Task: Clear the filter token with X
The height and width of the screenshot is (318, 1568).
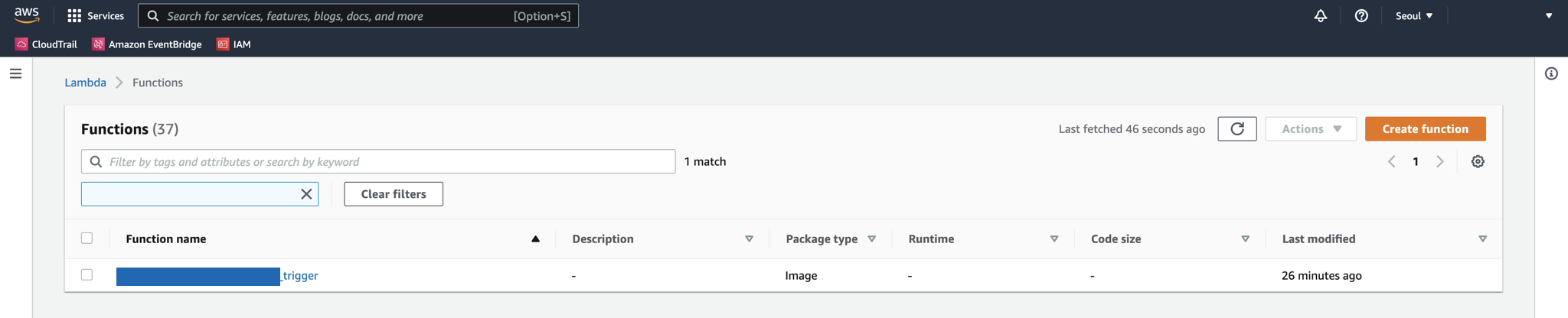Action: 306,194
